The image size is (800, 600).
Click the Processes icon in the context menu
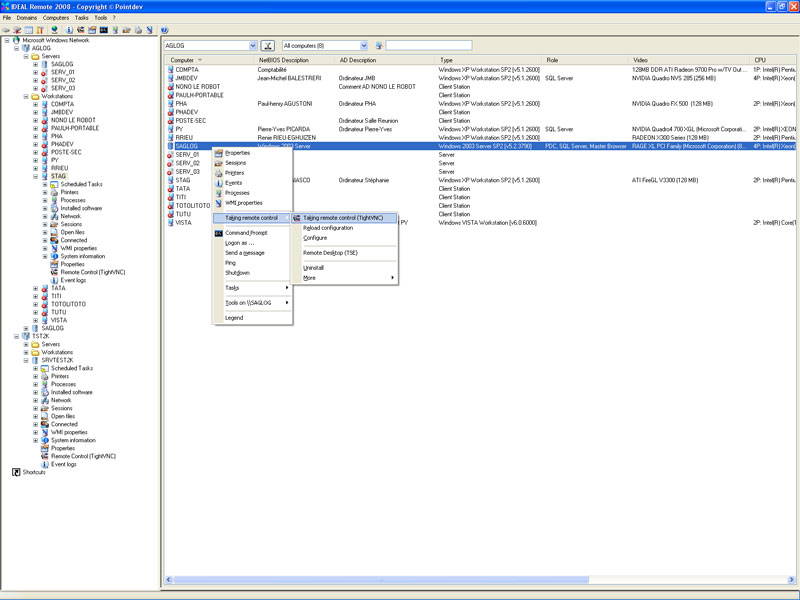[219, 193]
